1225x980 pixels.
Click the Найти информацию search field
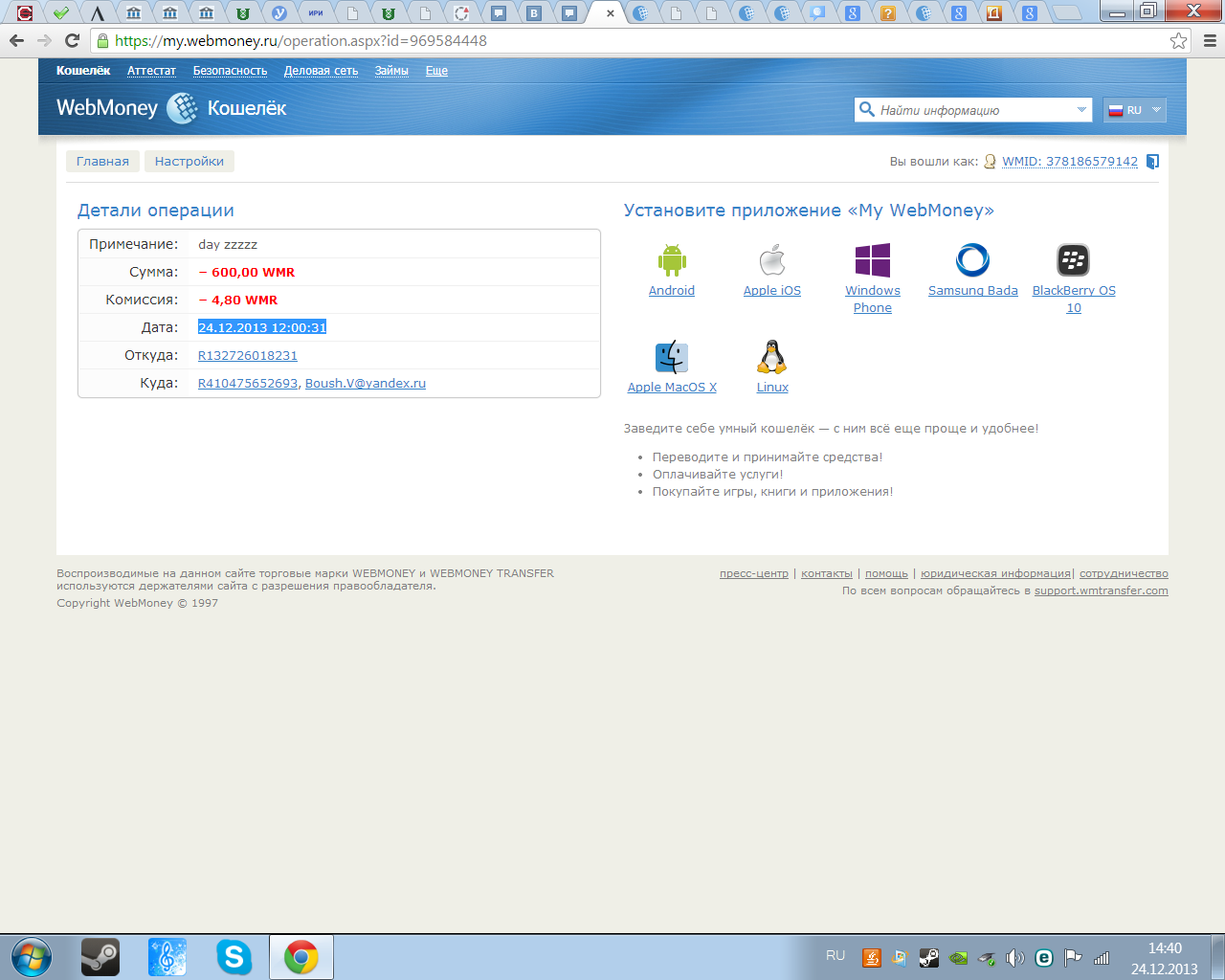click(974, 110)
